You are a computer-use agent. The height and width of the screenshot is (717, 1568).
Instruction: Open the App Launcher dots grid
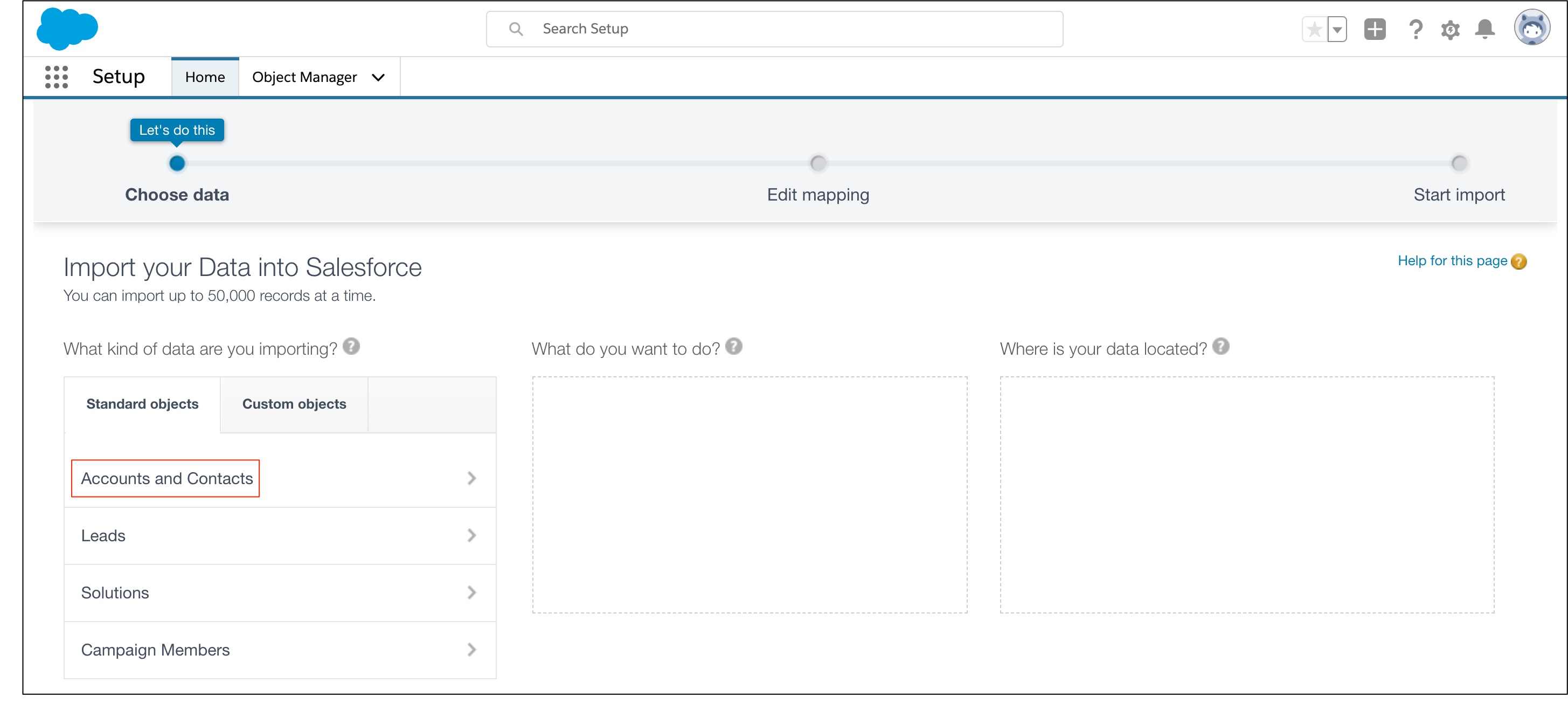pos(57,78)
